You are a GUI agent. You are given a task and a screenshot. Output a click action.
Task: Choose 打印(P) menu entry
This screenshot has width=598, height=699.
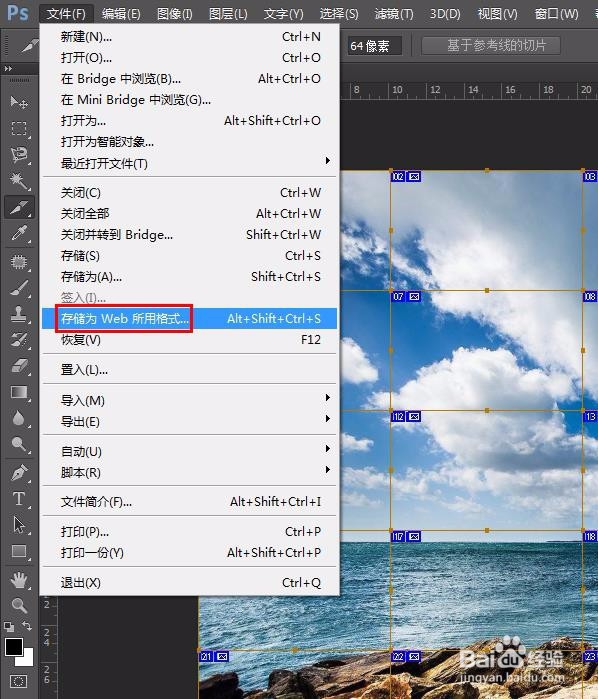(190, 531)
